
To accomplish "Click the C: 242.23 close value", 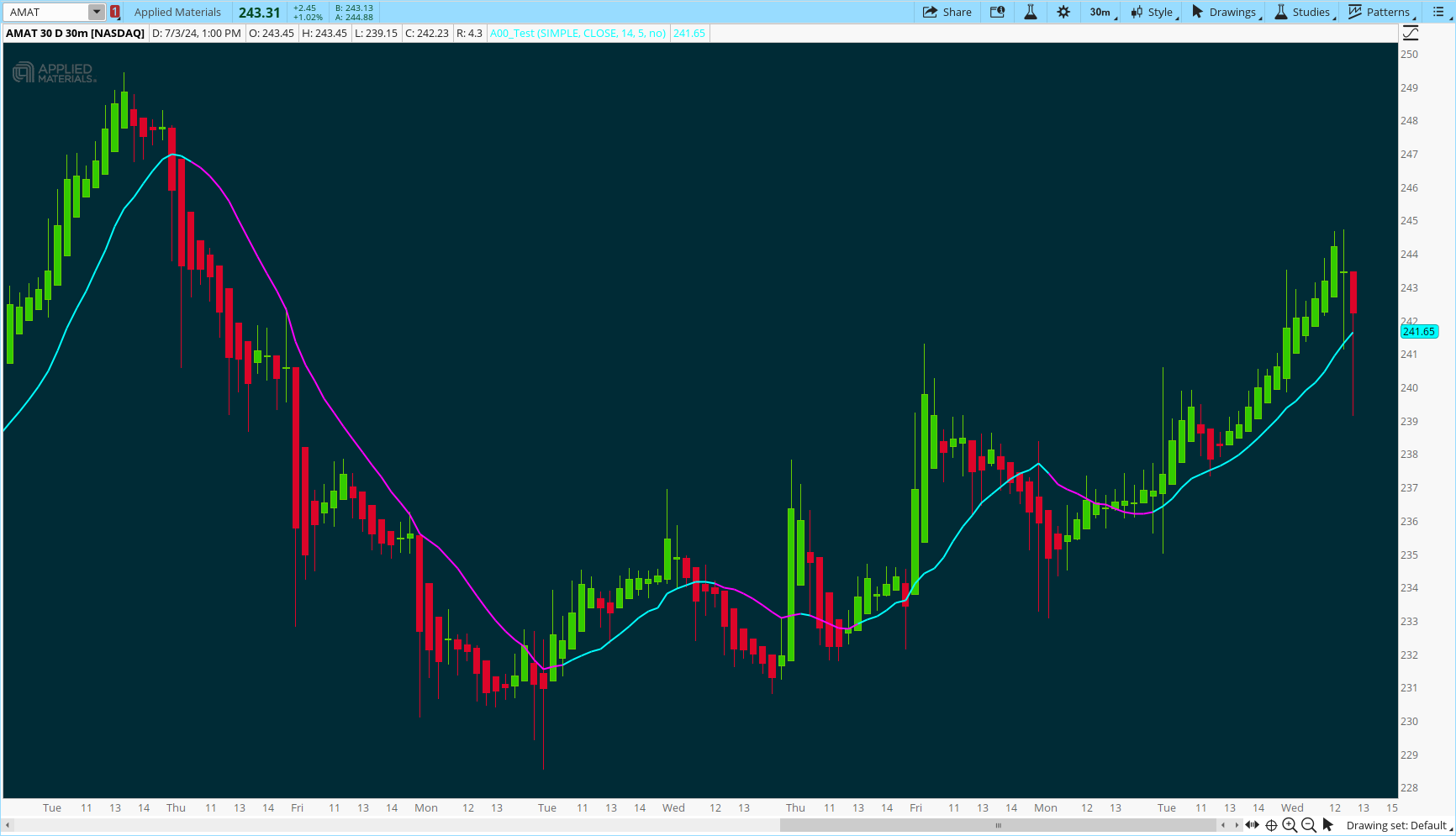I will pyautogui.click(x=427, y=33).
